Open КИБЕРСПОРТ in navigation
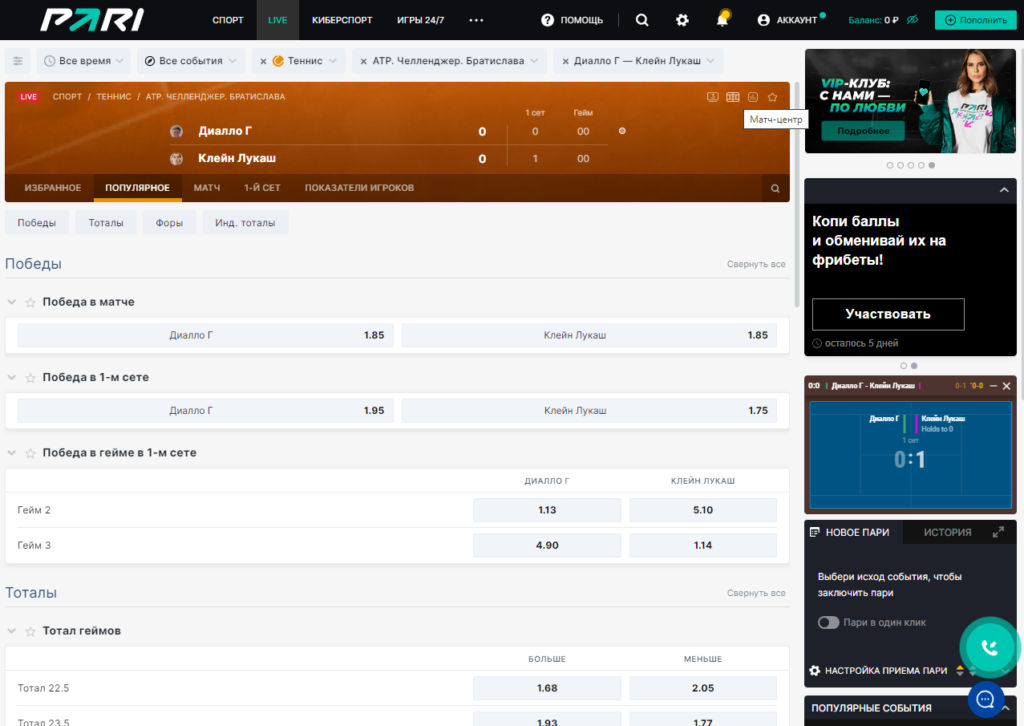The width and height of the screenshot is (1024, 726). pos(342,20)
